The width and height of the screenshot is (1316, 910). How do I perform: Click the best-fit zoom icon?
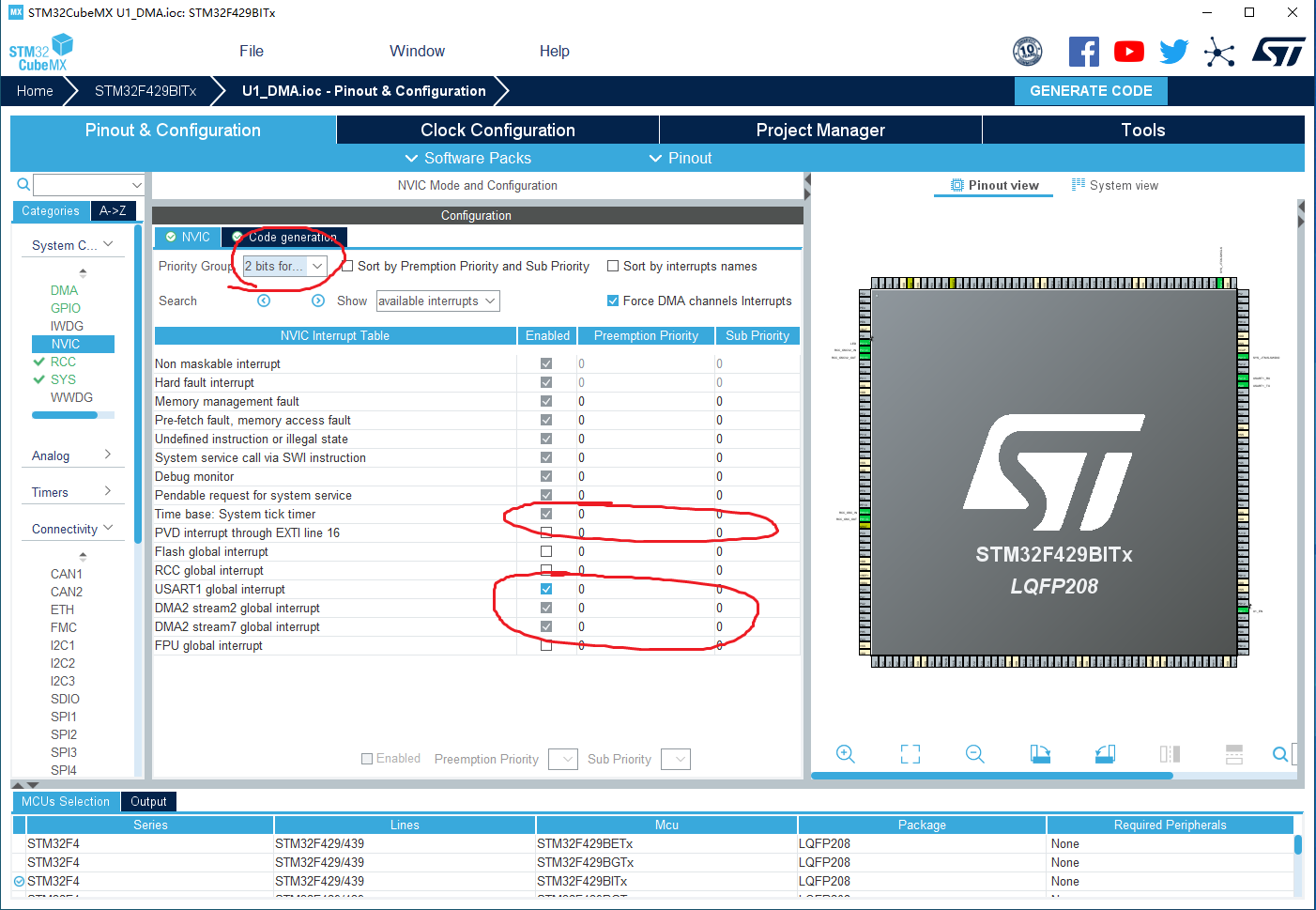(909, 754)
